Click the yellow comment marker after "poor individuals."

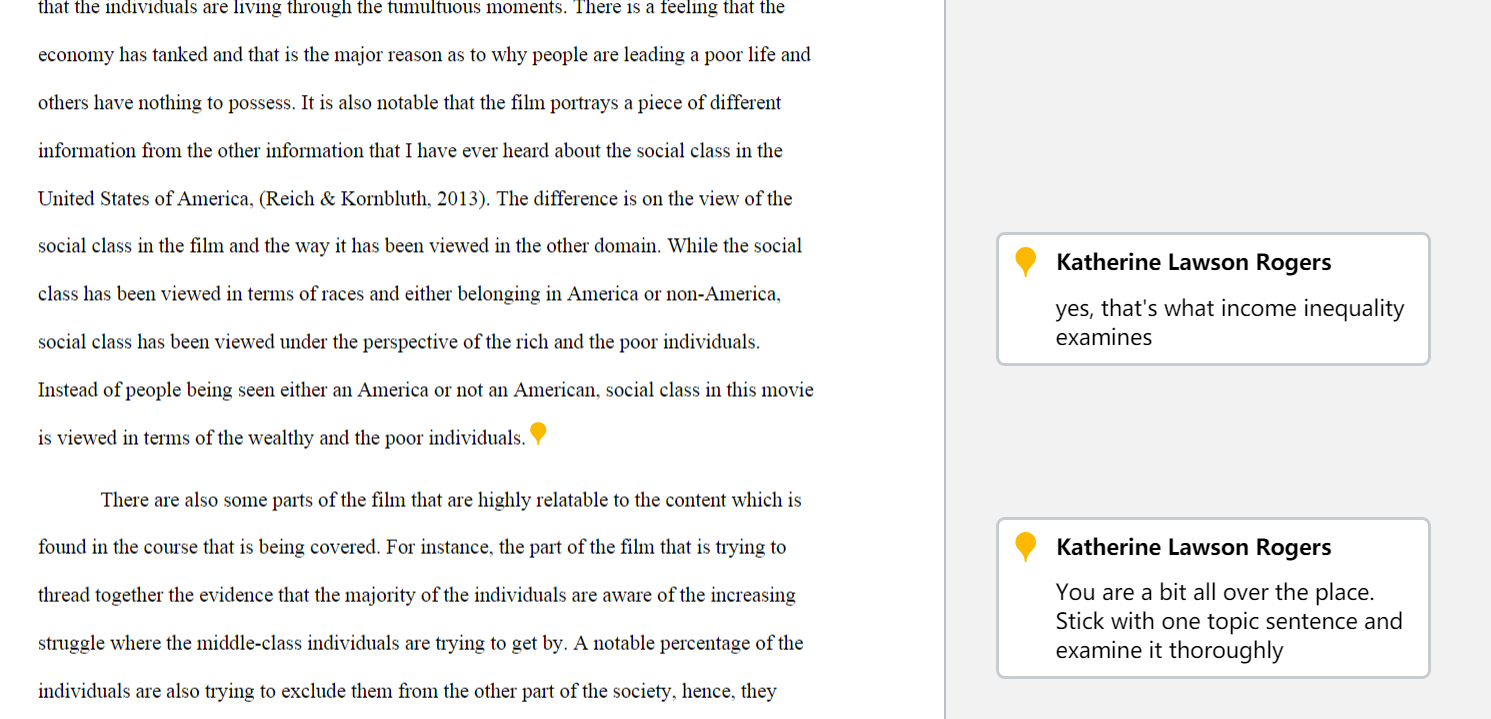pyautogui.click(x=538, y=433)
